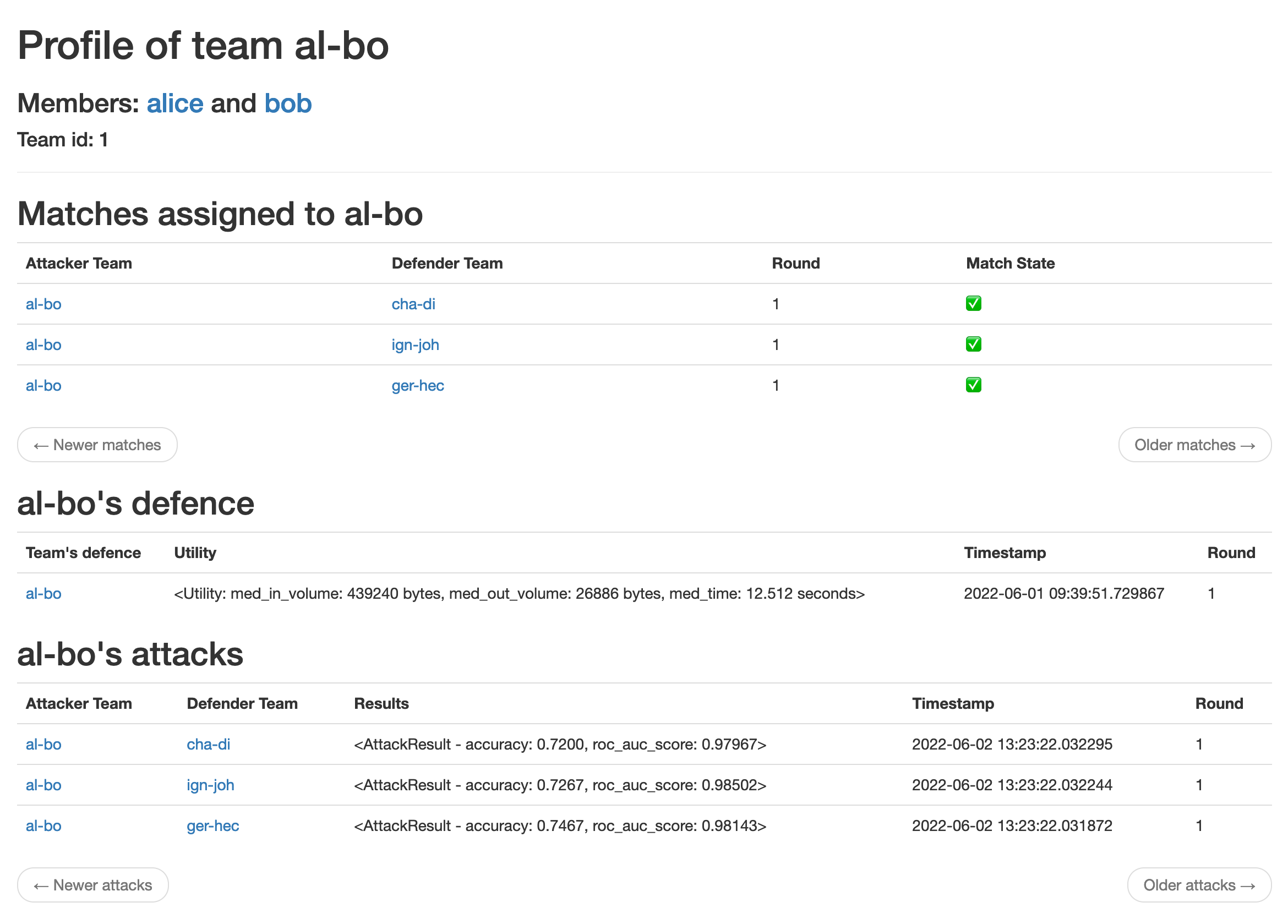Image resolution: width=1288 pixels, height=924 pixels.
Task: Click green checkmark in cha-di match row
Action: 973,304
